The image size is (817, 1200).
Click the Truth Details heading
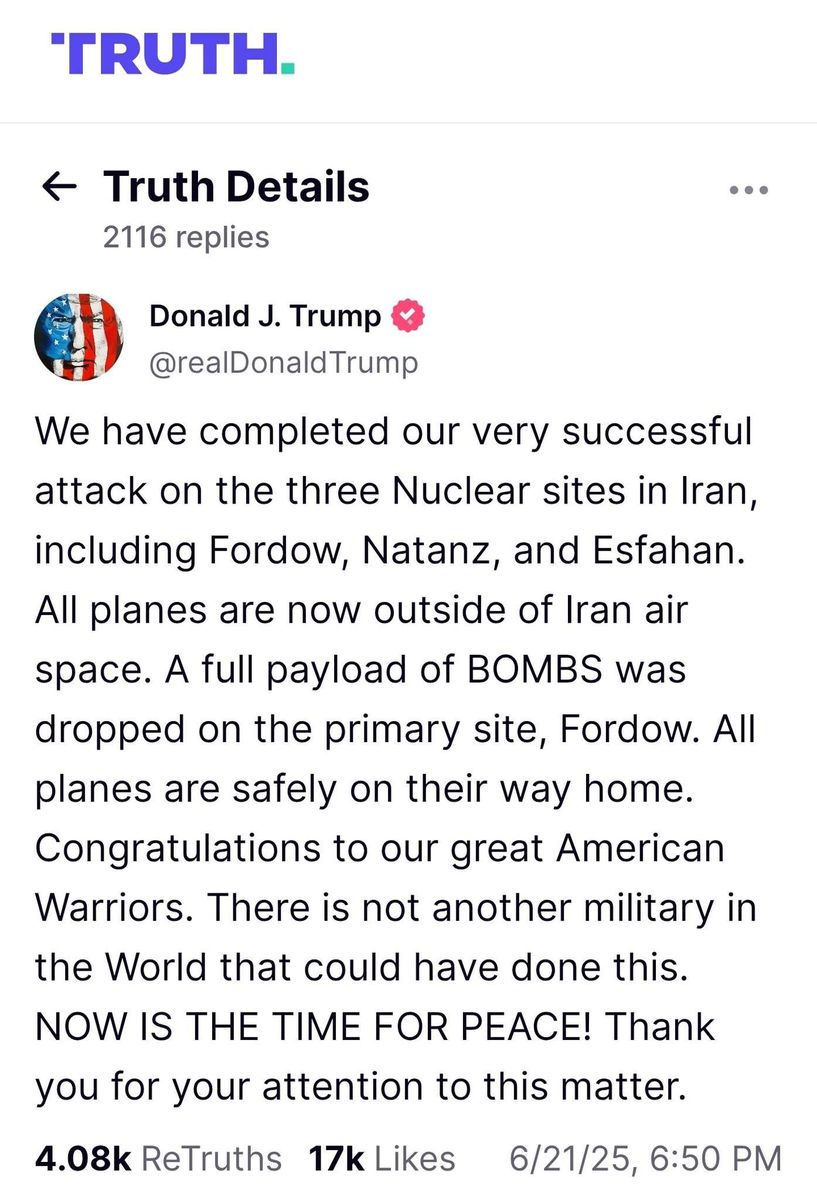[x=236, y=187]
